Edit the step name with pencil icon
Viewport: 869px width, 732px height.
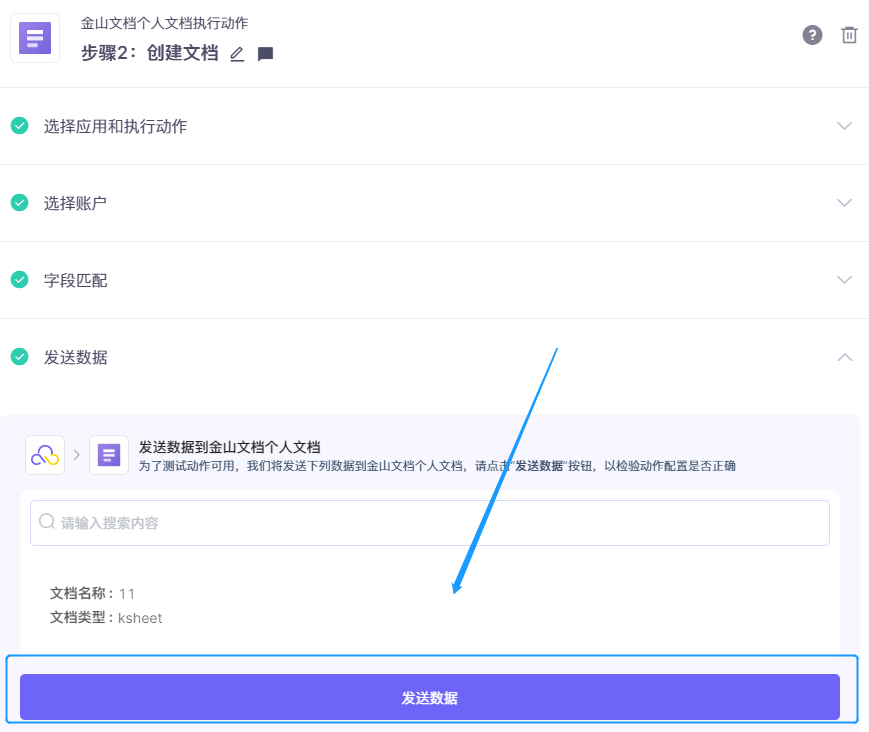click(237, 54)
